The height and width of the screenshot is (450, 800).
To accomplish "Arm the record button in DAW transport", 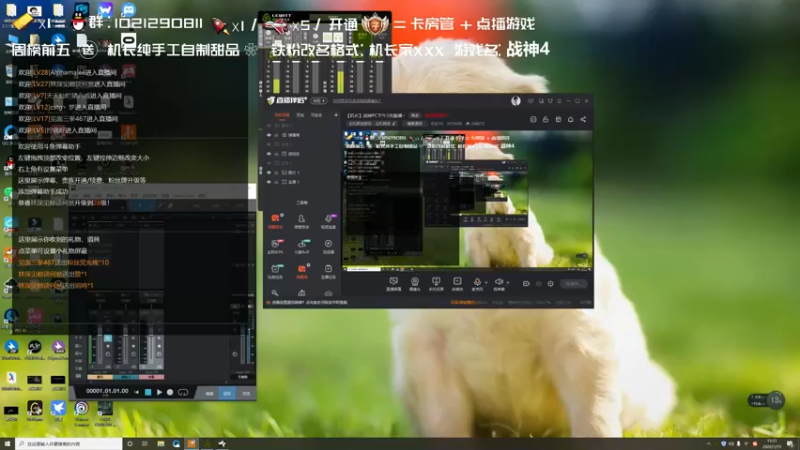I will [170, 392].
